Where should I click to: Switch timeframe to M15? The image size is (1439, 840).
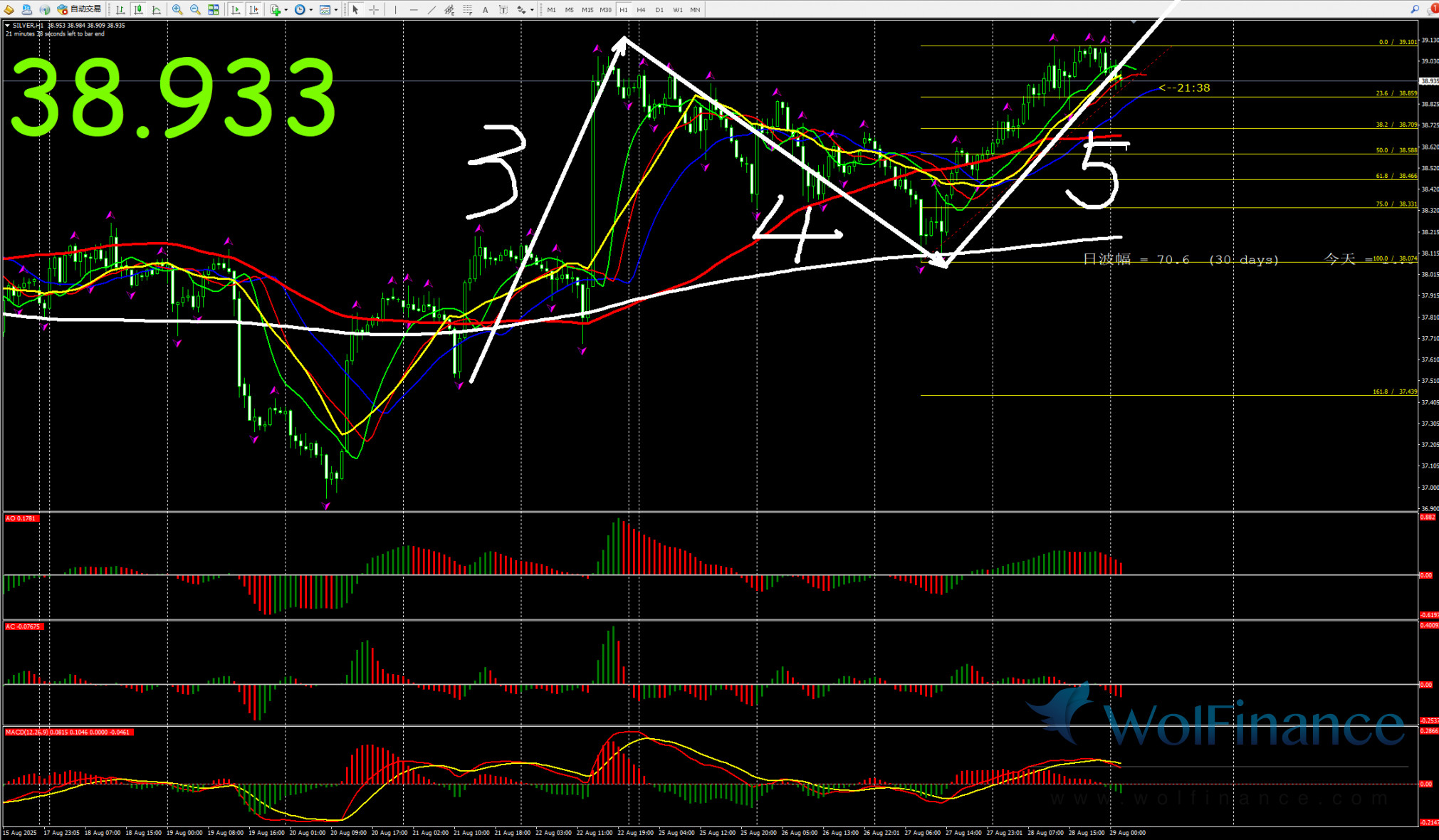(587, 9)
